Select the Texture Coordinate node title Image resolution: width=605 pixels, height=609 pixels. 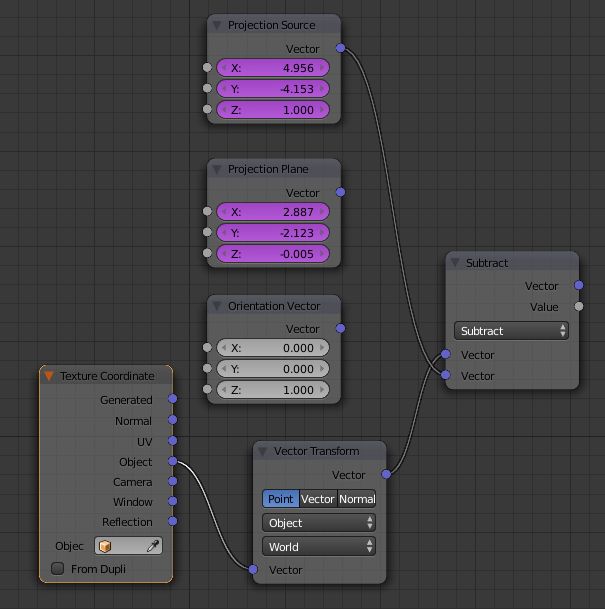click(x=107, y=376)
